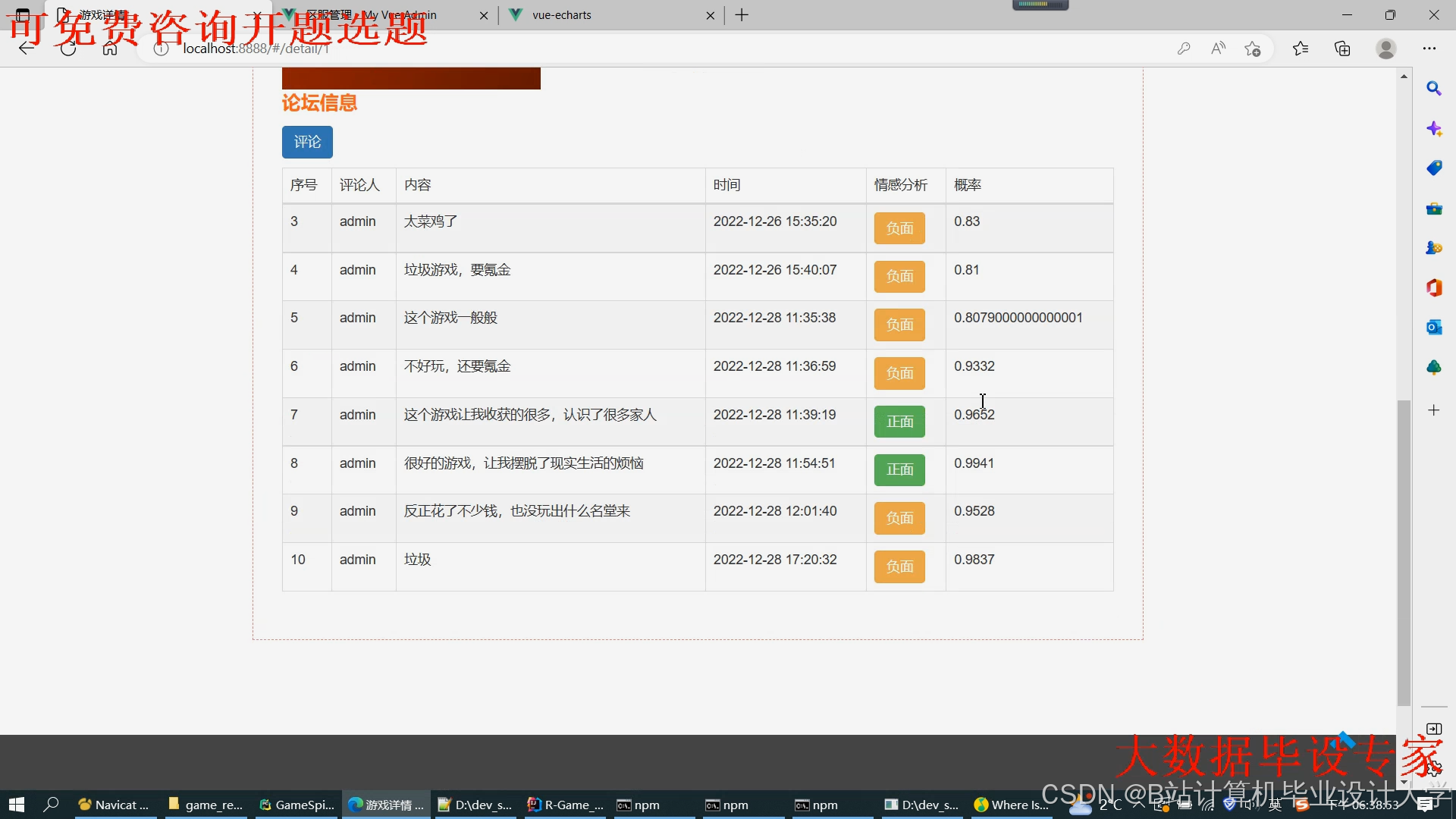1456x819 pixels.
Task: Open a new browser tab
Action: pyautogui.click(x=742, y=15)
